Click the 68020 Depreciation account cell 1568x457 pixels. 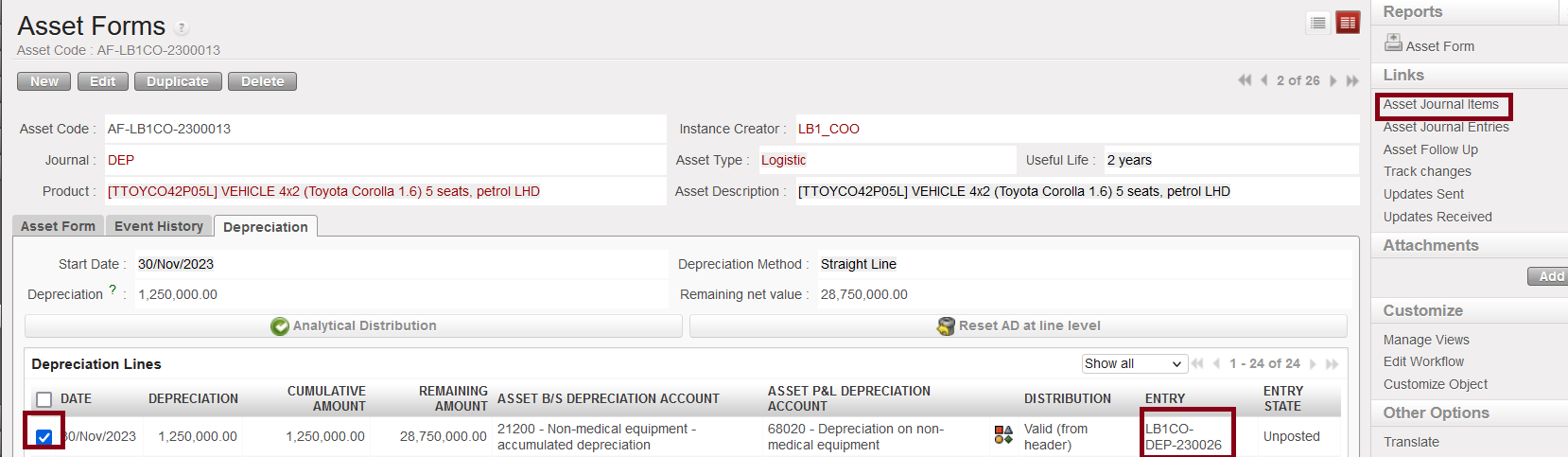[x=856, y=436]
